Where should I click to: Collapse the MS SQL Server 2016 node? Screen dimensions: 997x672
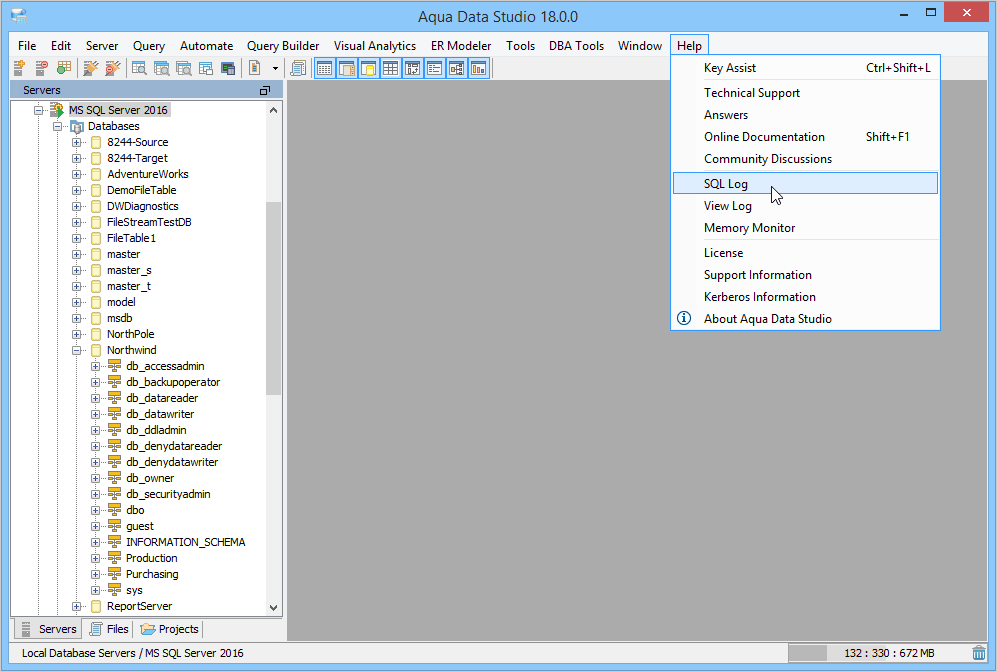coord(38,110)
